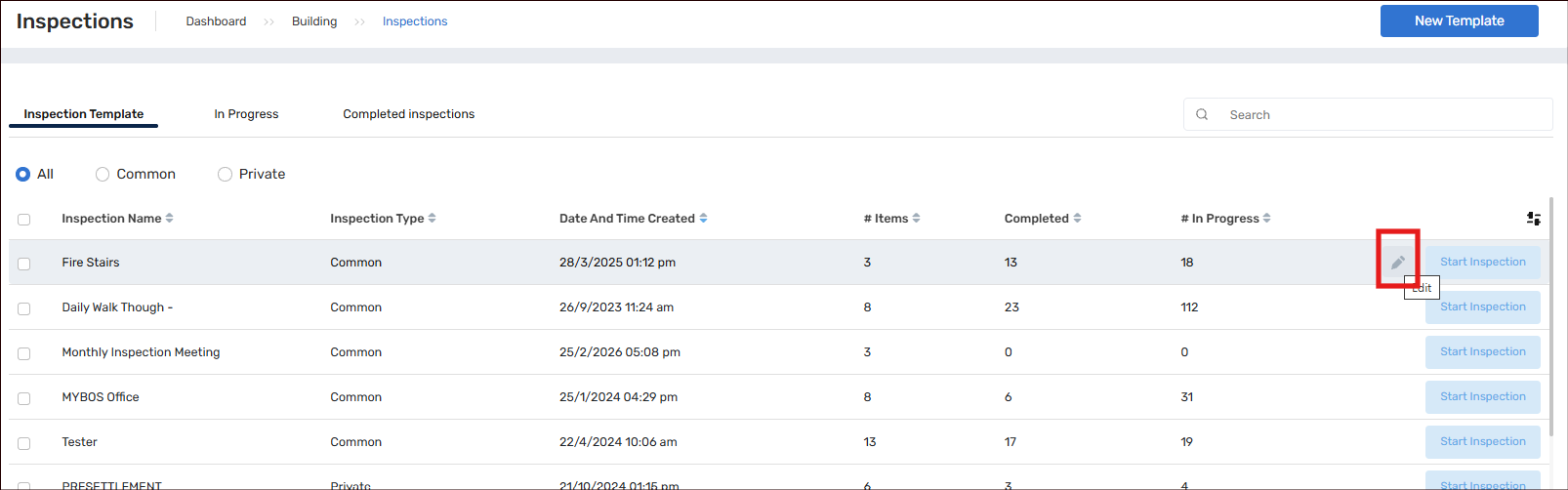The image size is (1568, 490).
Task: Click the pencil Edit icon for Fire Stairs
Action: click(x=1397, y=263)
